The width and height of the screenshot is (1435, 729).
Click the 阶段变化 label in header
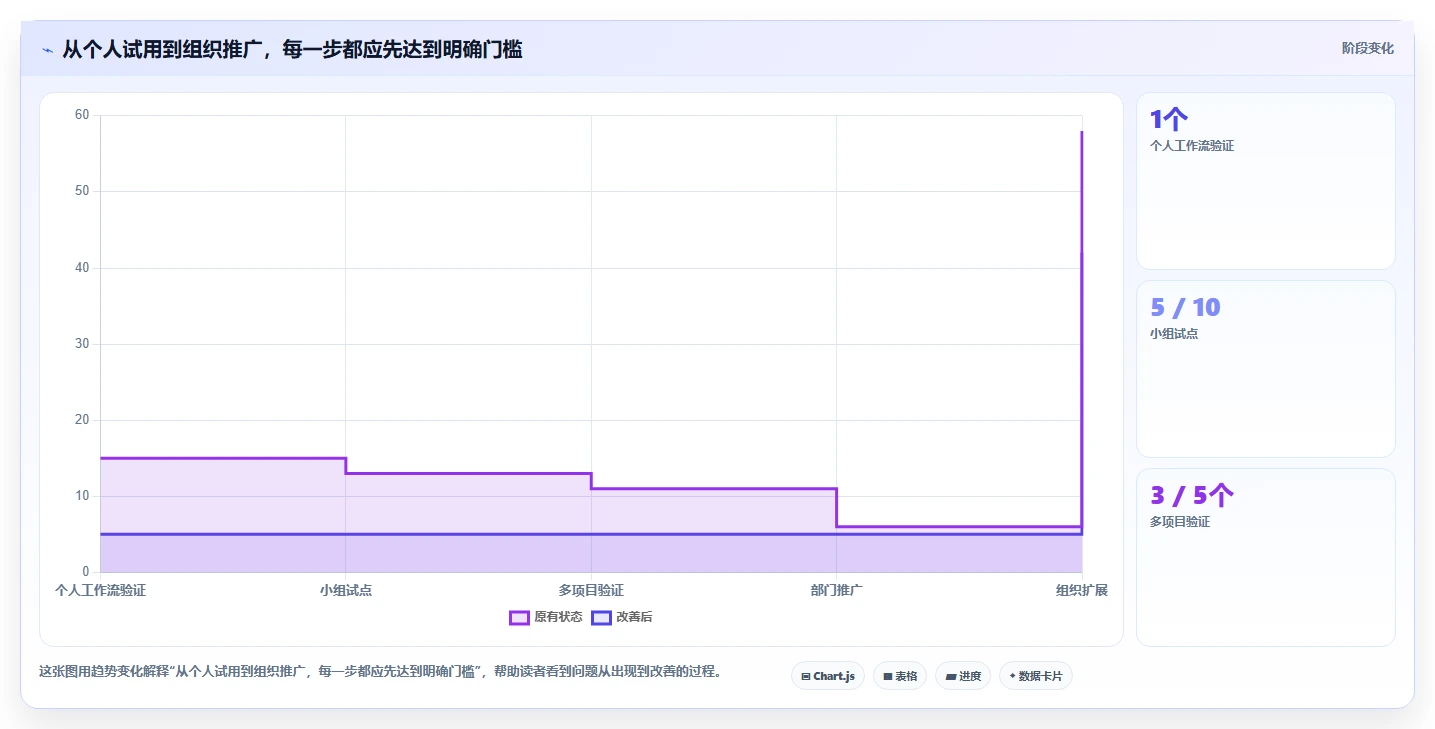[1367, 48]
